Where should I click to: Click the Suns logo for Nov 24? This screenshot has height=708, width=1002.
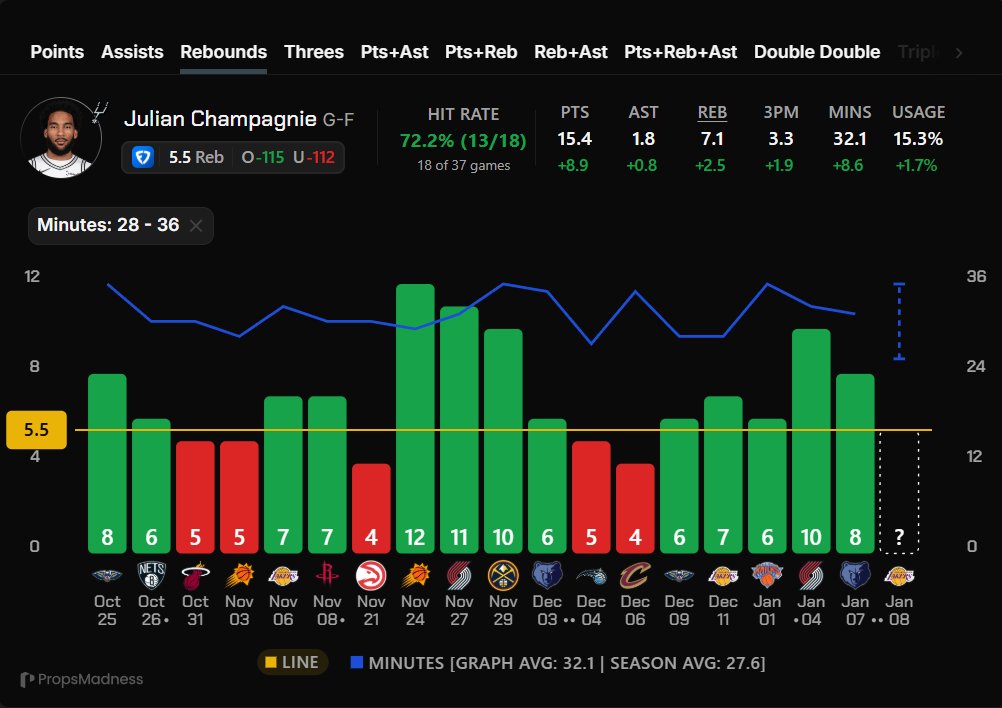point(415,576)
